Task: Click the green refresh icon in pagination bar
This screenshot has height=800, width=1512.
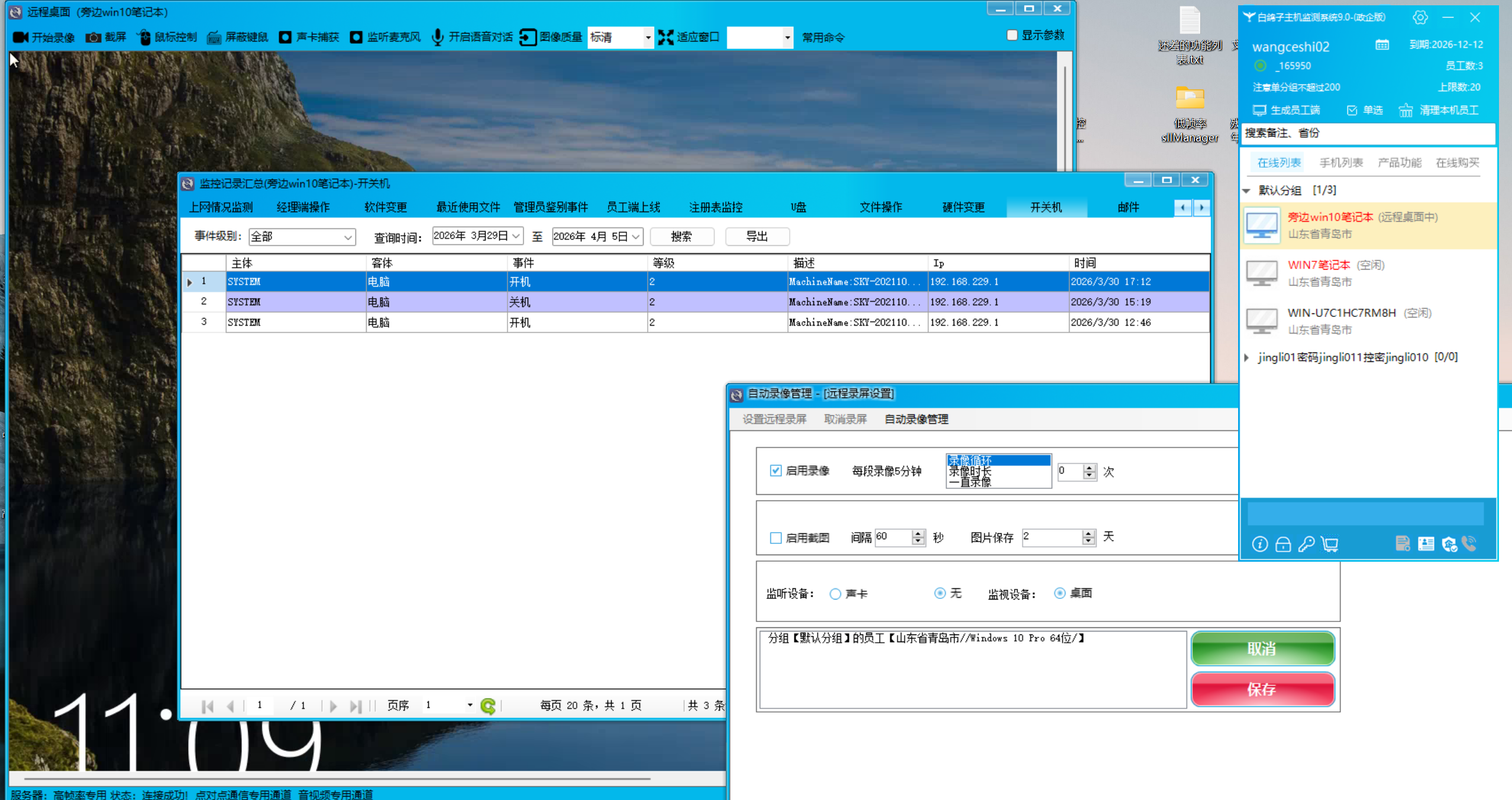Action: pyautogui.click(x=488, y=705)
